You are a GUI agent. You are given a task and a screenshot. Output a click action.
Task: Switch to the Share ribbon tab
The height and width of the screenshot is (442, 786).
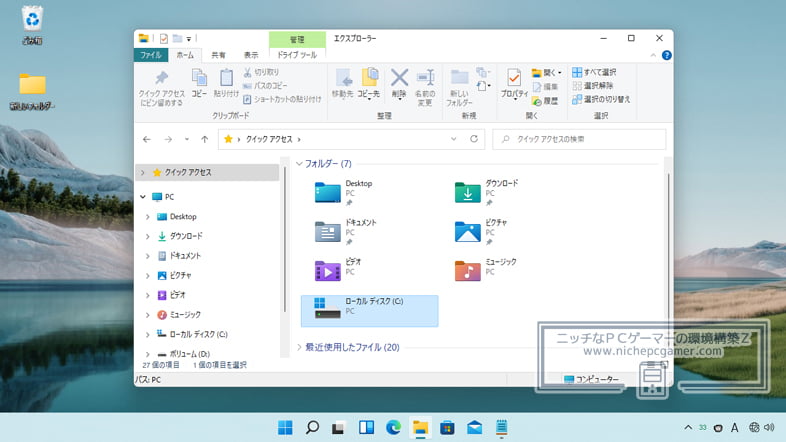click(x=218, y=55)
